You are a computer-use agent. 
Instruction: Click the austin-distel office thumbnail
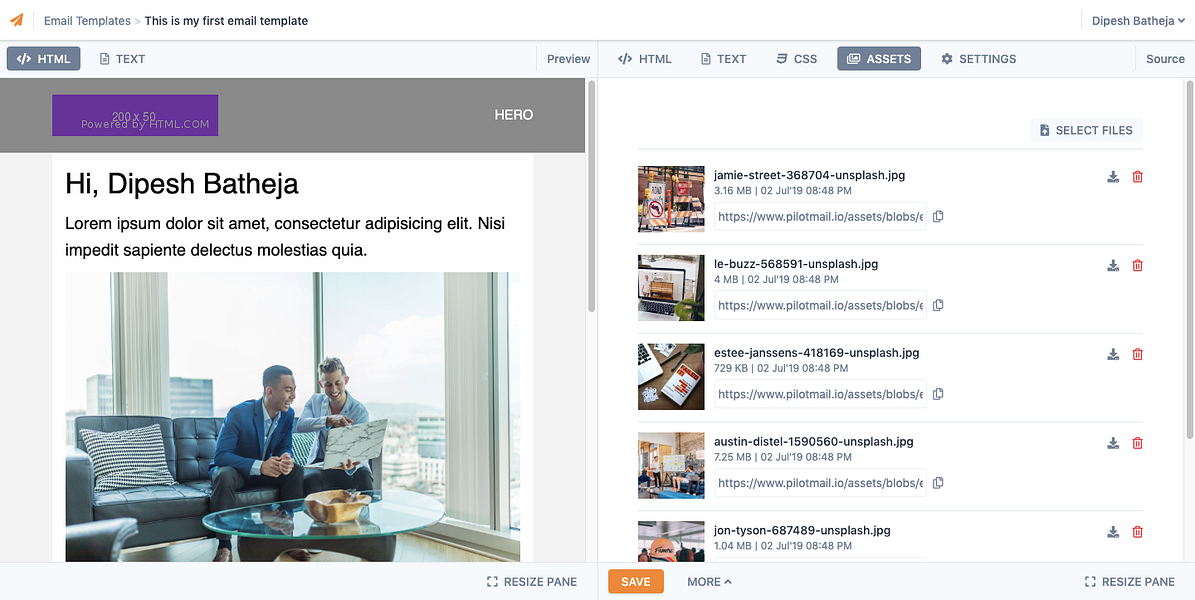671,465
